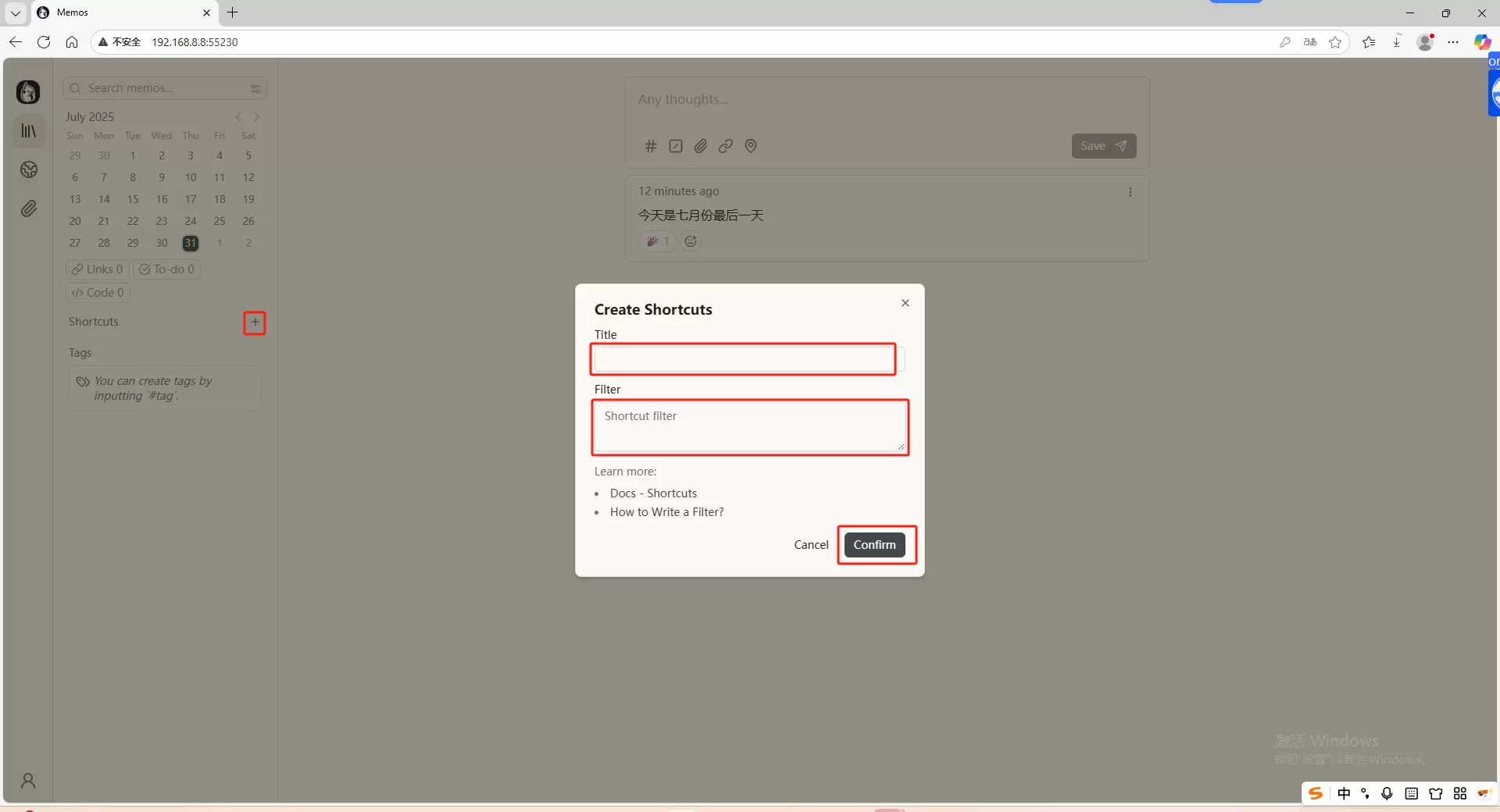Image resolution: width=1500 pixels, height=812 pixels.
Task: Open How to Write a Filter link
Action: pos(666,512)
